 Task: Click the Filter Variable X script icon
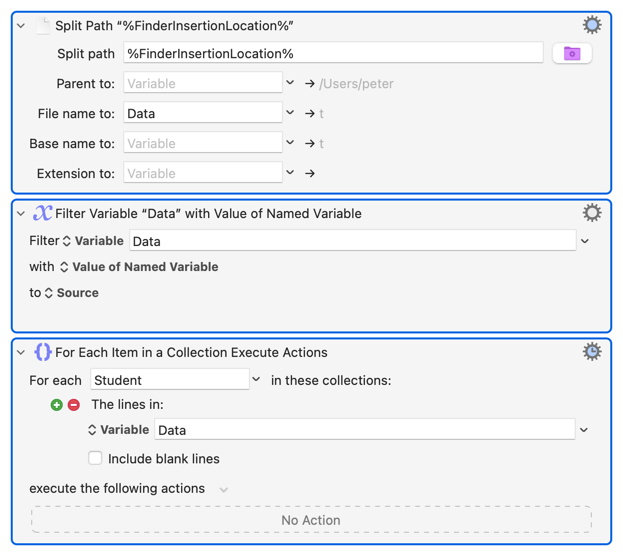coord(42,213)
